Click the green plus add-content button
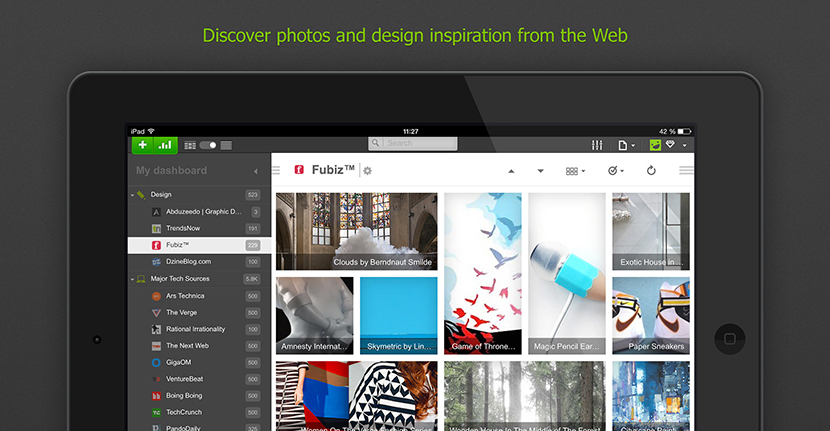Viewport: 830px width, 431px height. pos(142,145)
